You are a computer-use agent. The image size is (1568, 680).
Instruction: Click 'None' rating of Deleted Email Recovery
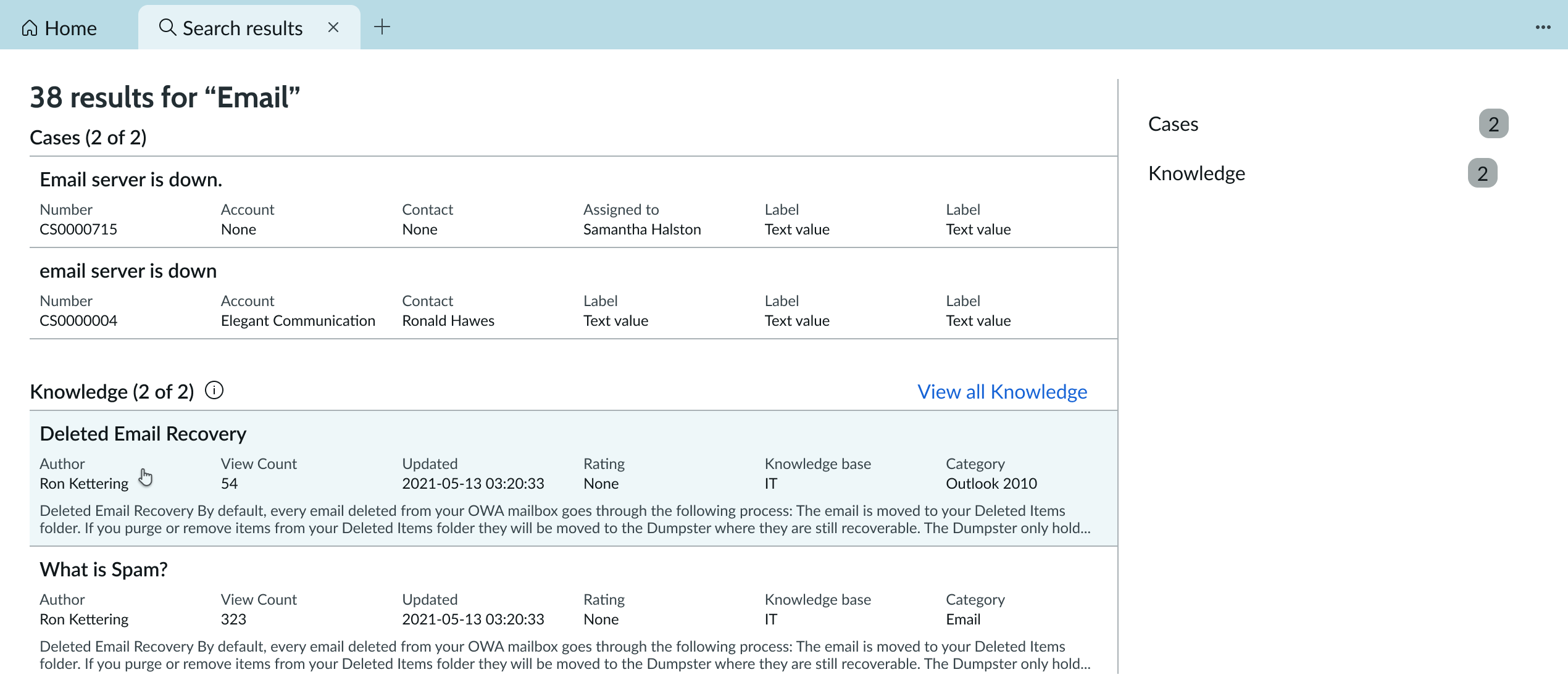601,484
